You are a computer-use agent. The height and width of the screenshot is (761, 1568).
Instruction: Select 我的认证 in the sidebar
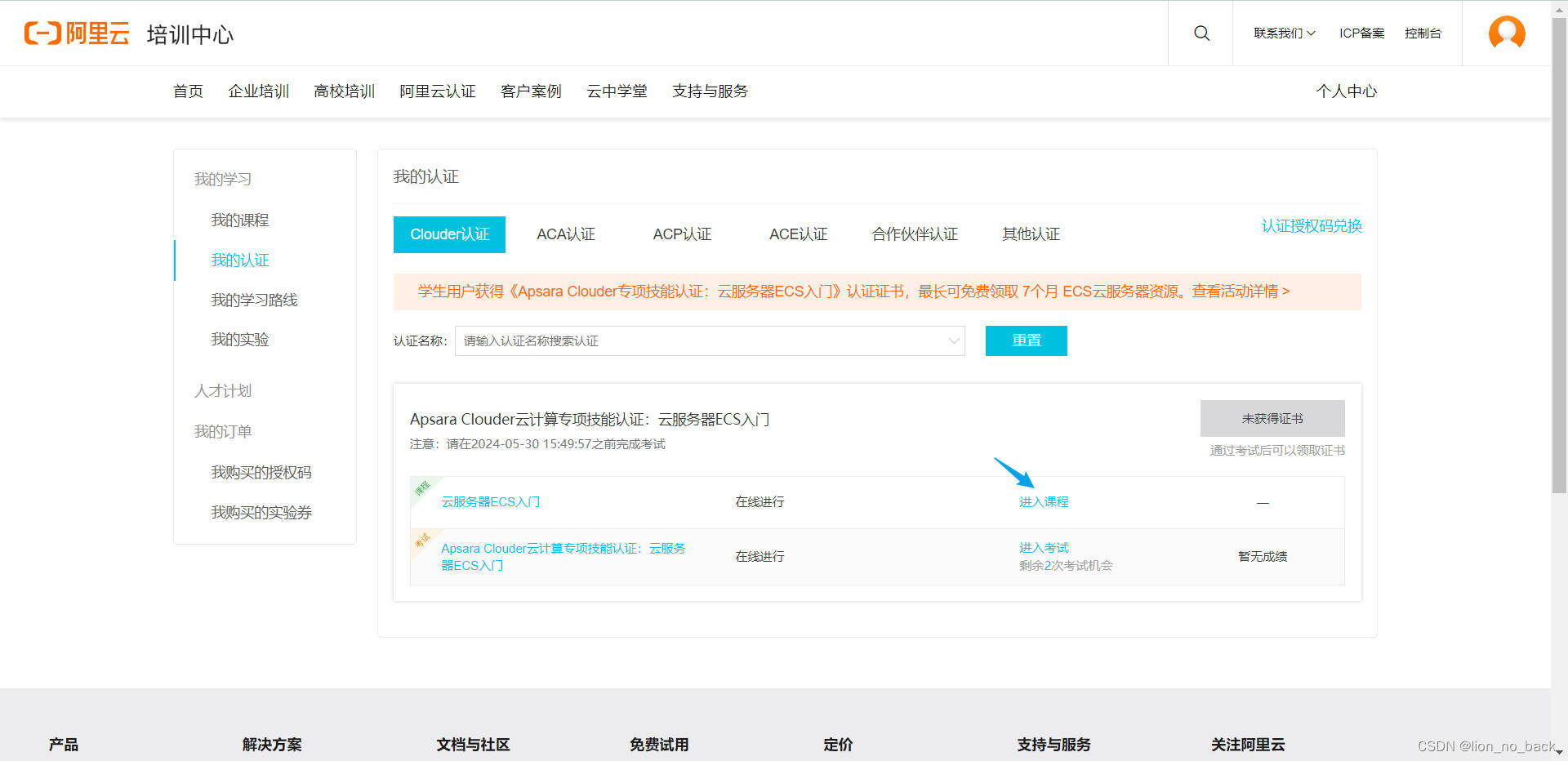tap(239, 260)
